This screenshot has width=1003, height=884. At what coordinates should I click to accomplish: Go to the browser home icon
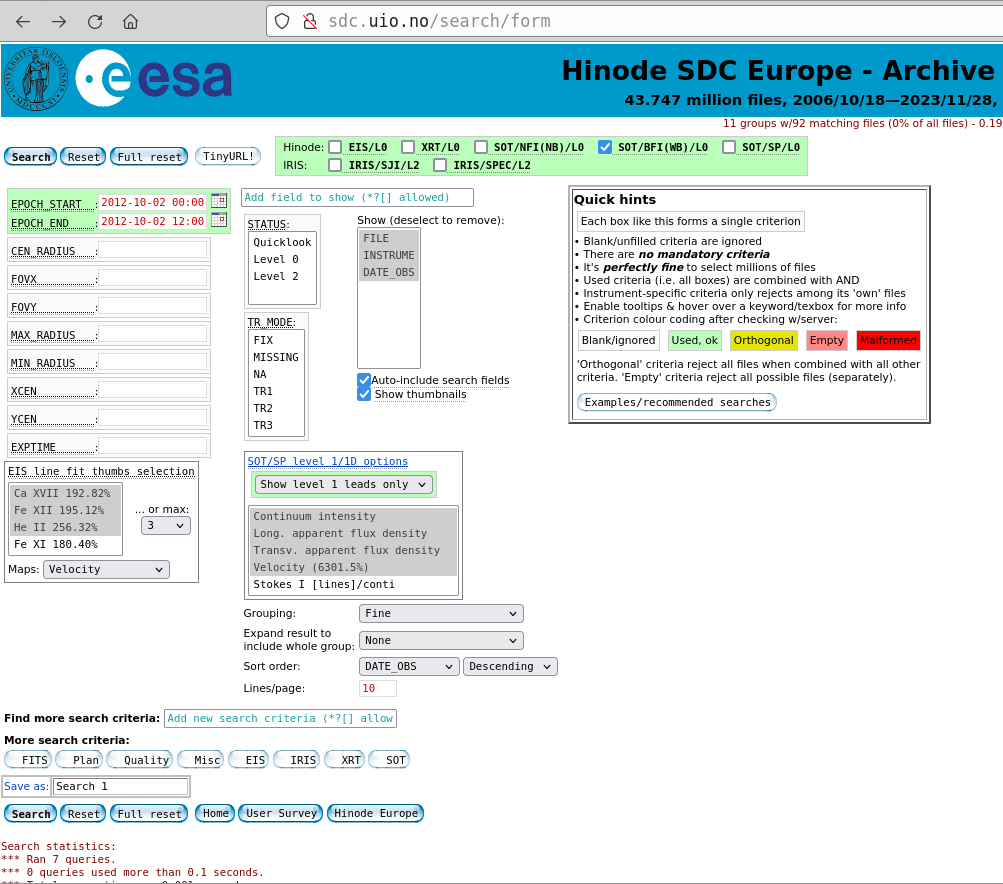click(130, 21)
